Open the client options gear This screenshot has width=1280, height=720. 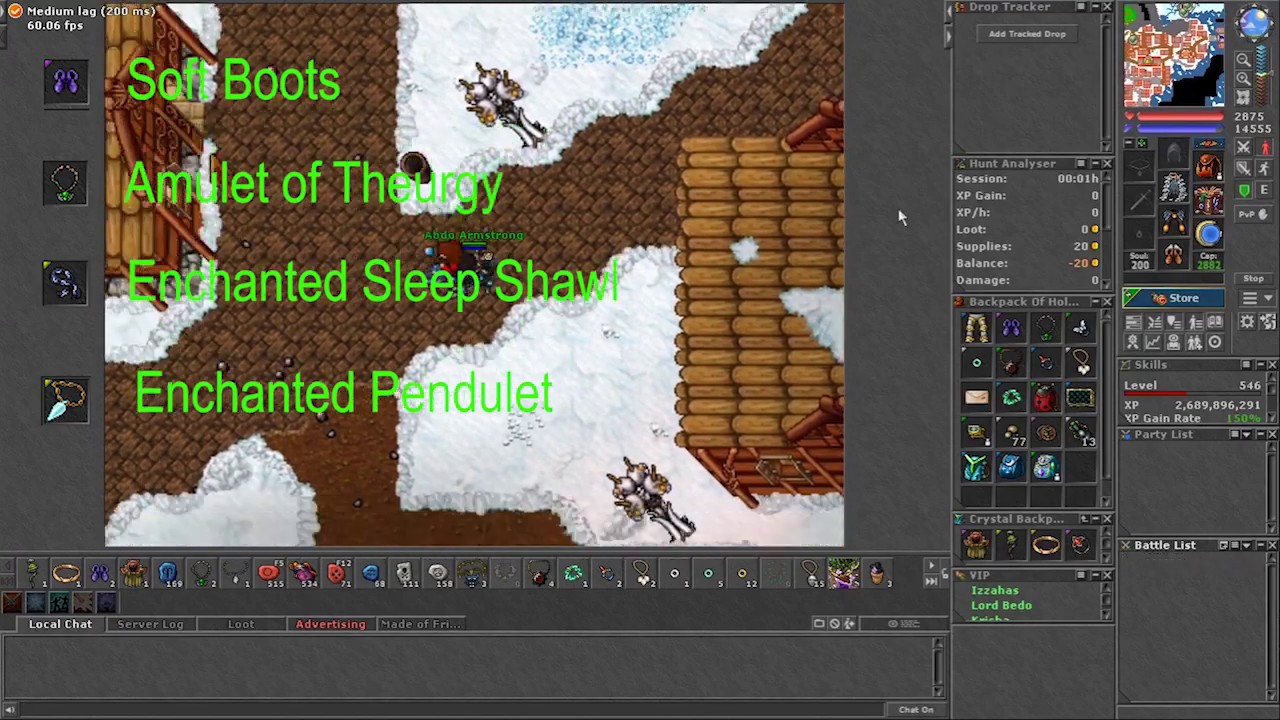click(1246, 321)
